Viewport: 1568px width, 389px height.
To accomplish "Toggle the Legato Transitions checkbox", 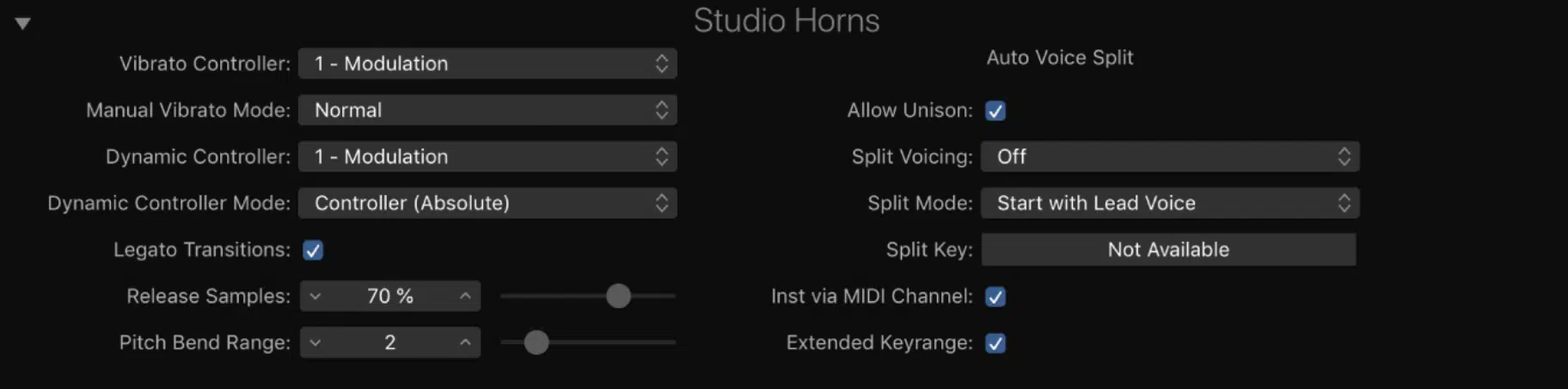I will pos(313,250).
